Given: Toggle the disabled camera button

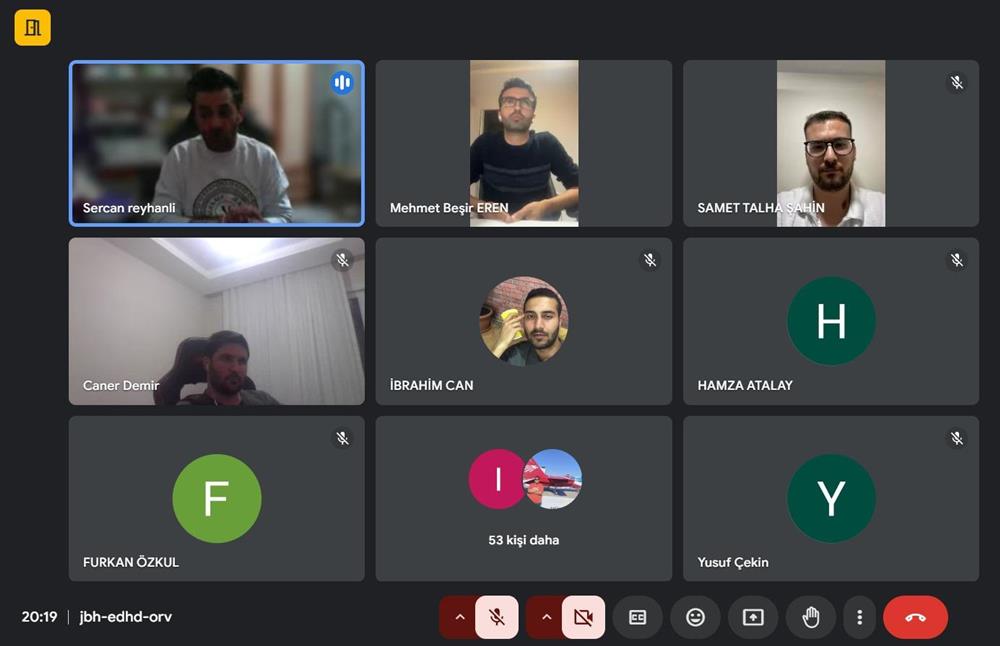Looking at the screenshot, I should point(583,617).
